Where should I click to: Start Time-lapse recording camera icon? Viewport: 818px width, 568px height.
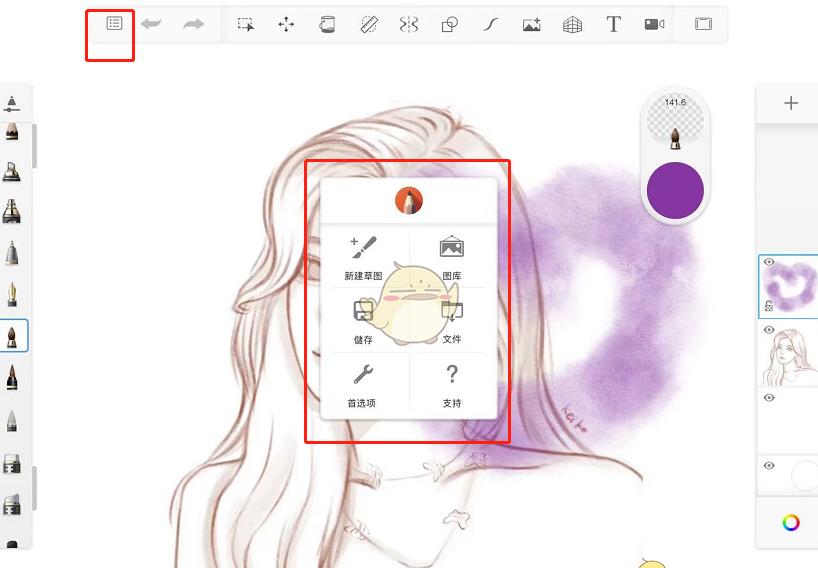pyautogui.click(x=654, y=24)
